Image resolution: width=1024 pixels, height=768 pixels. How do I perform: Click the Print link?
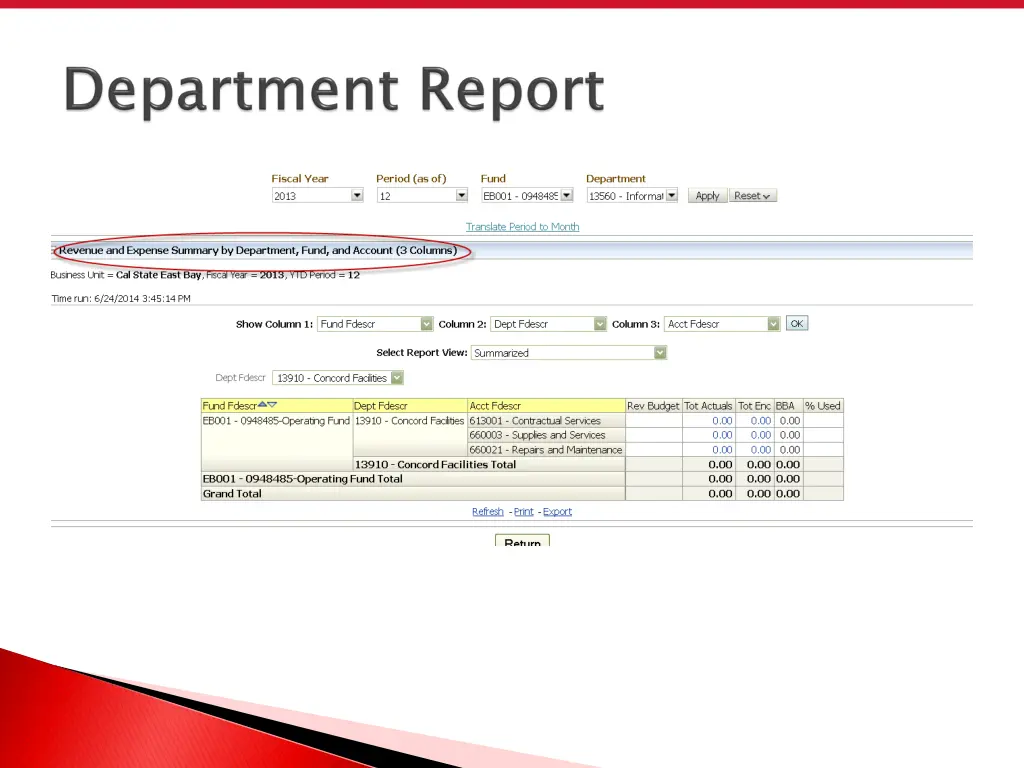point(524,511)
